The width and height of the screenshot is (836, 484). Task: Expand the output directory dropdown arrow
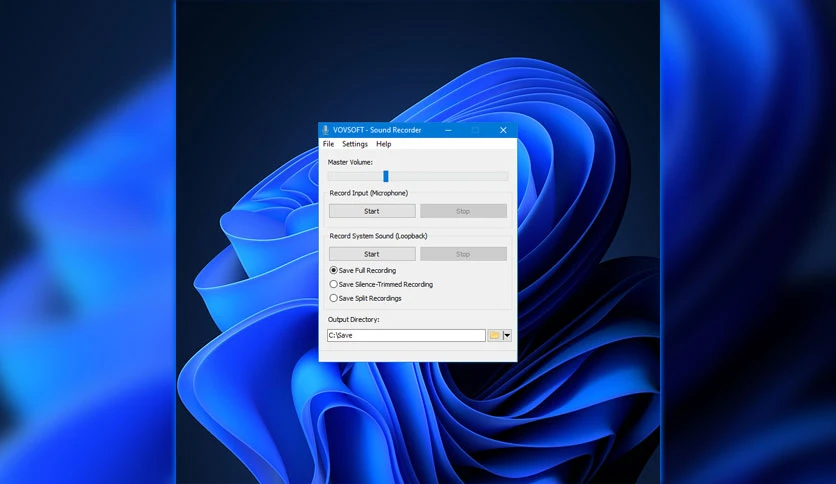tap(507, 335)
